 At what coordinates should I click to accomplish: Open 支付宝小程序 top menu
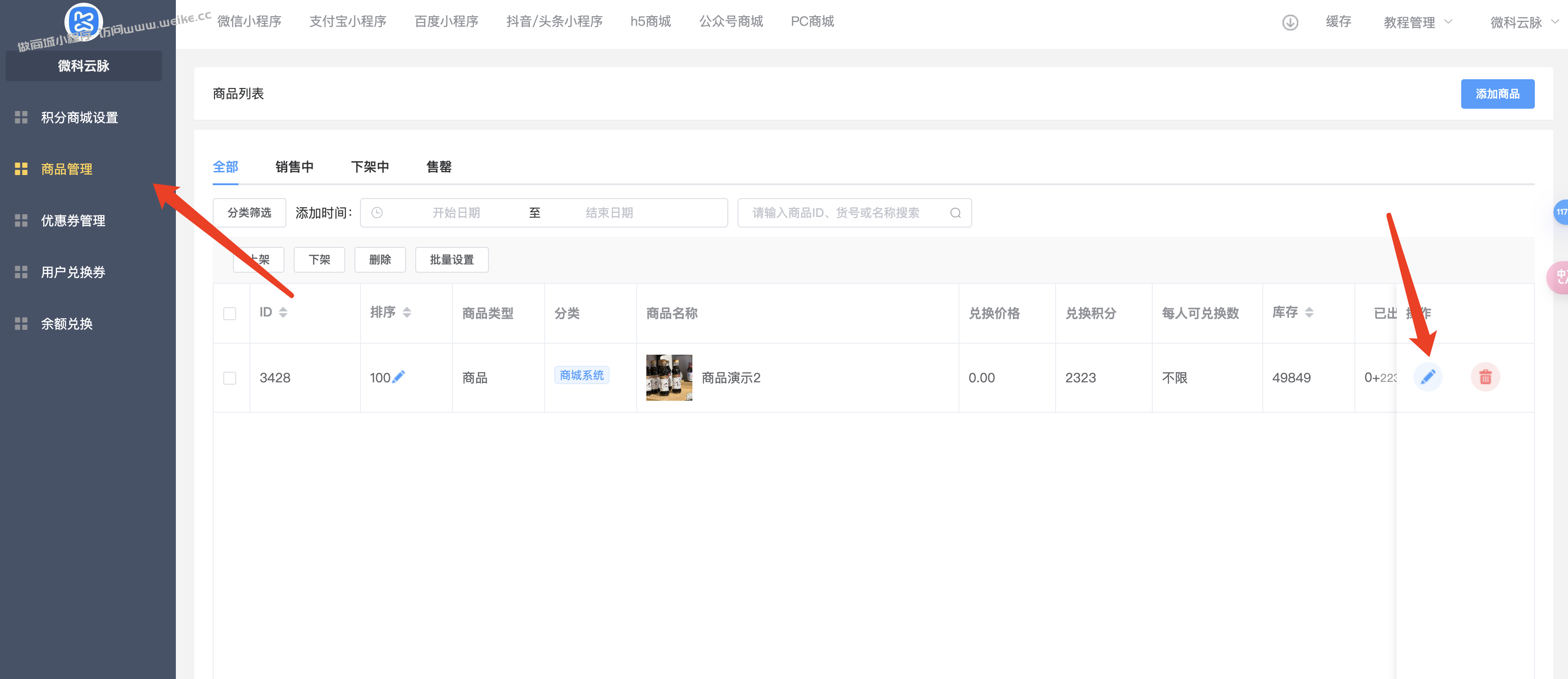[x=348, y=21]
